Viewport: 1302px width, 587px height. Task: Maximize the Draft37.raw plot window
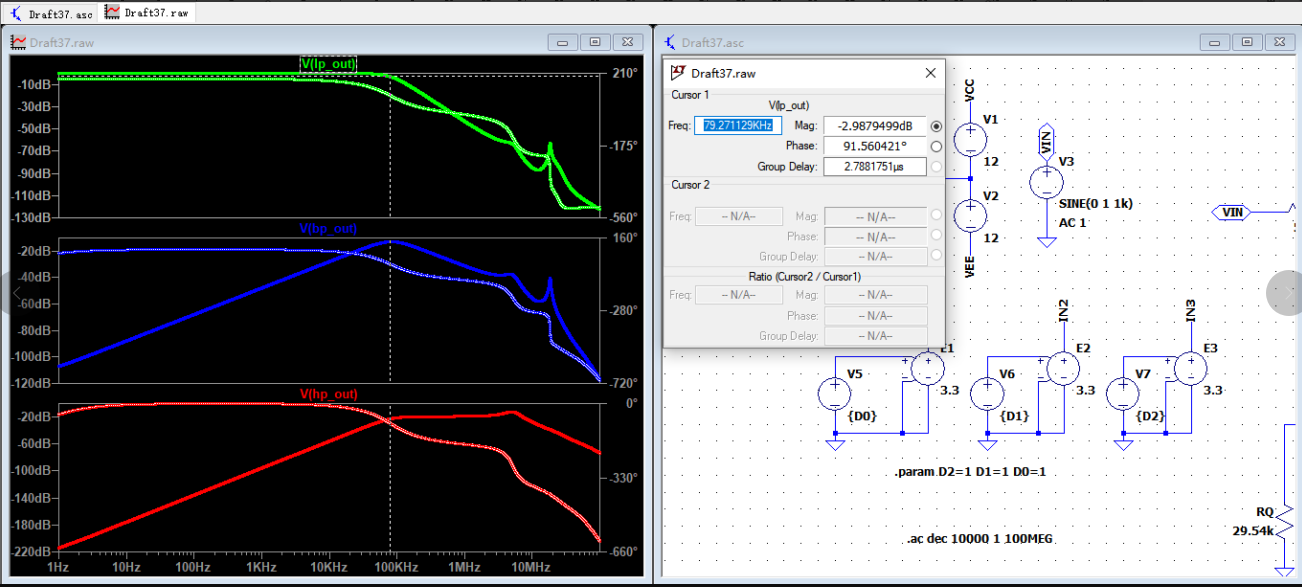click(x=595, y=42)
